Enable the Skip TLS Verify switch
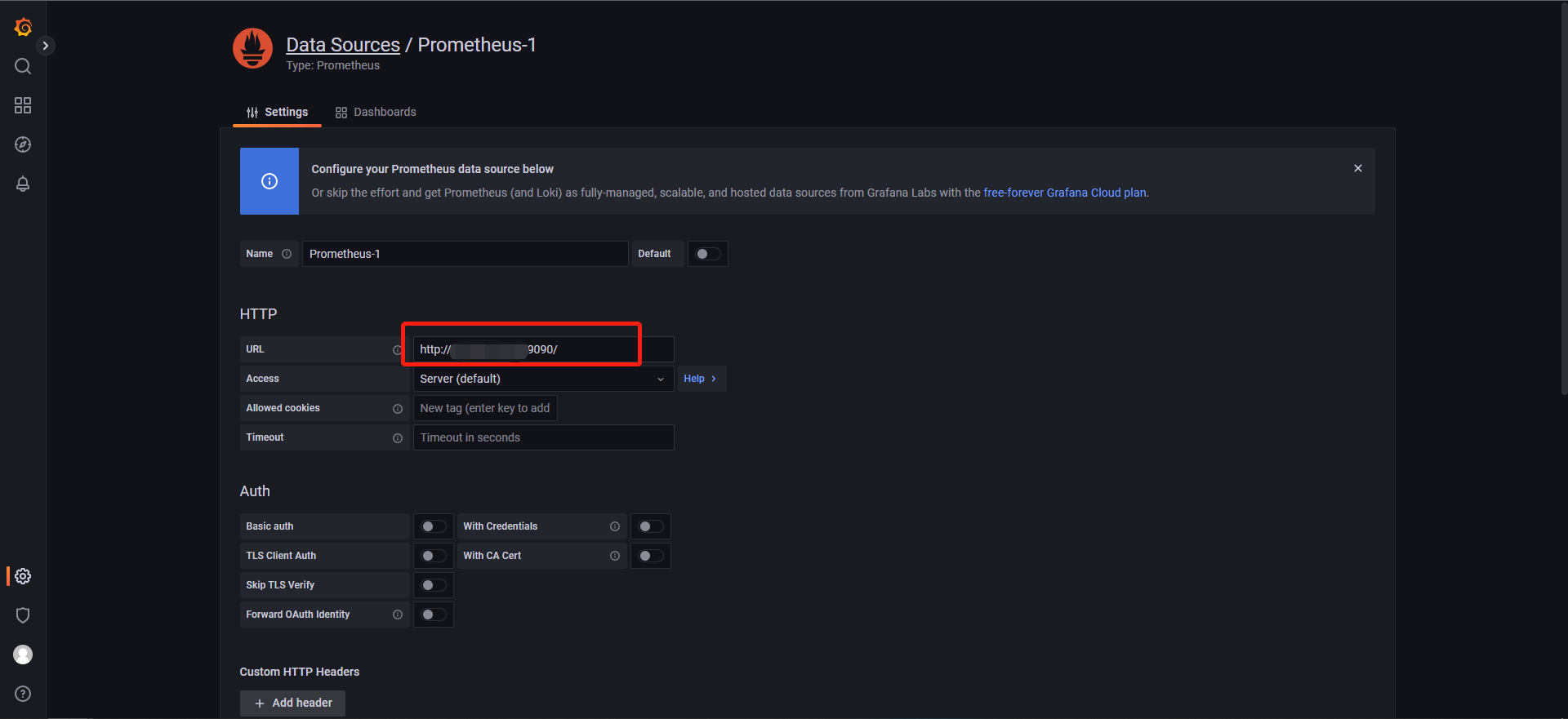This screenshot has height=719, width=1568. 434,585
